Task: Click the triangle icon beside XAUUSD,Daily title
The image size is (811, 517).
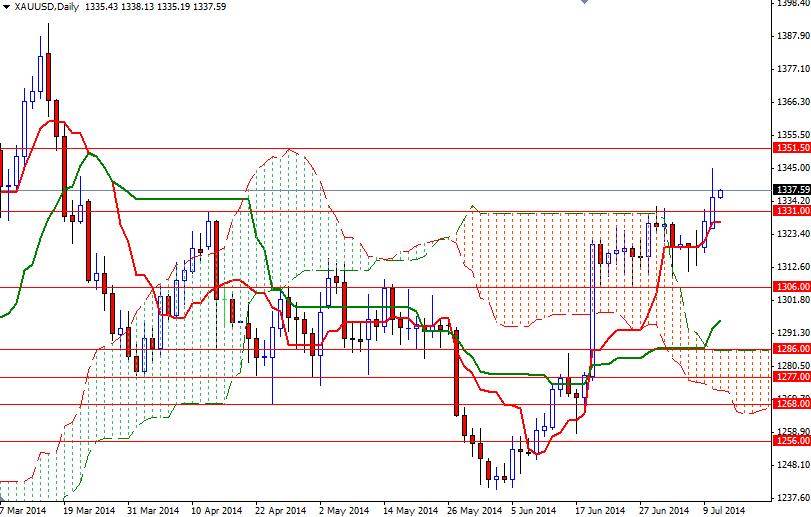Action: point(6,7)
